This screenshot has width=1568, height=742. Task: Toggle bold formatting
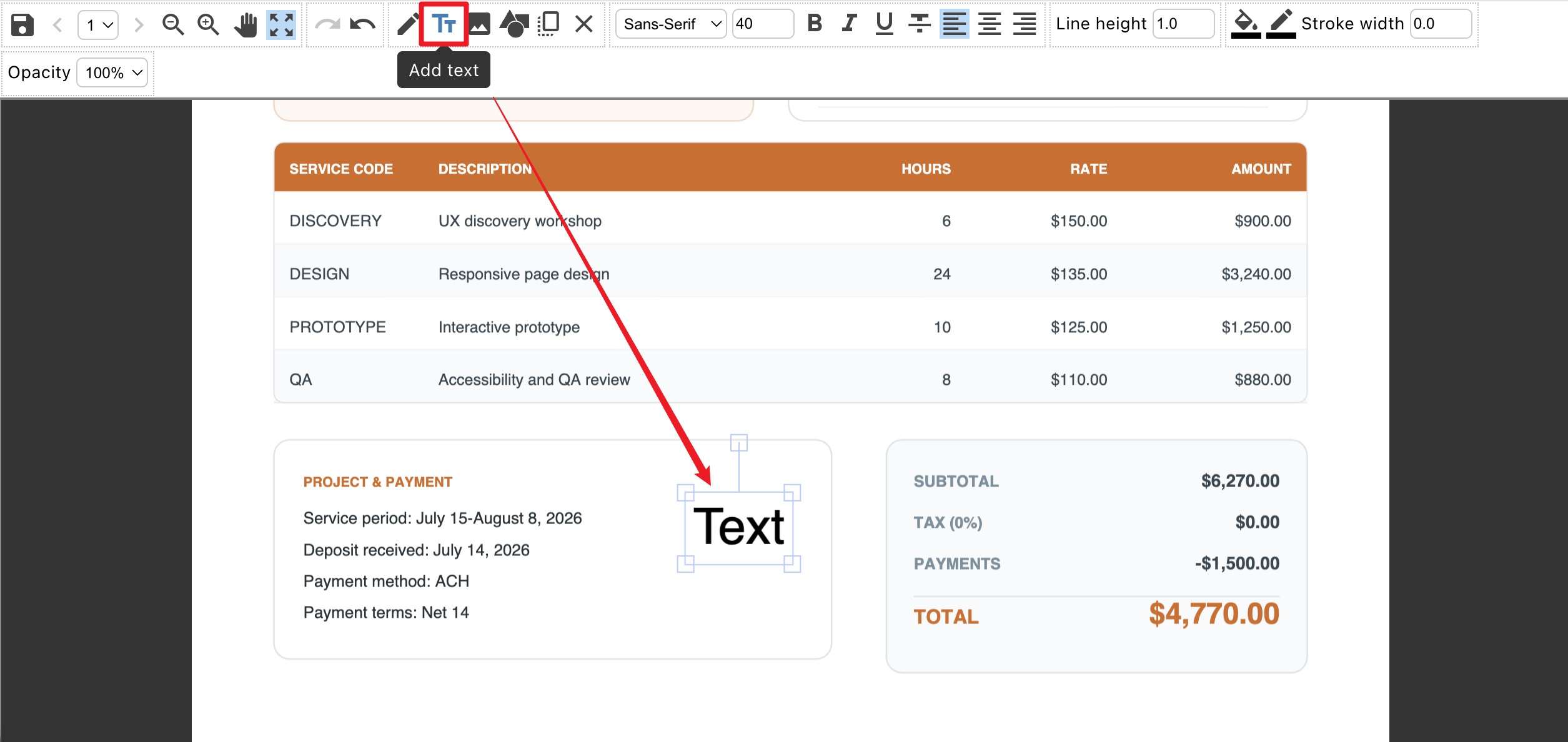tap(815, 24)
